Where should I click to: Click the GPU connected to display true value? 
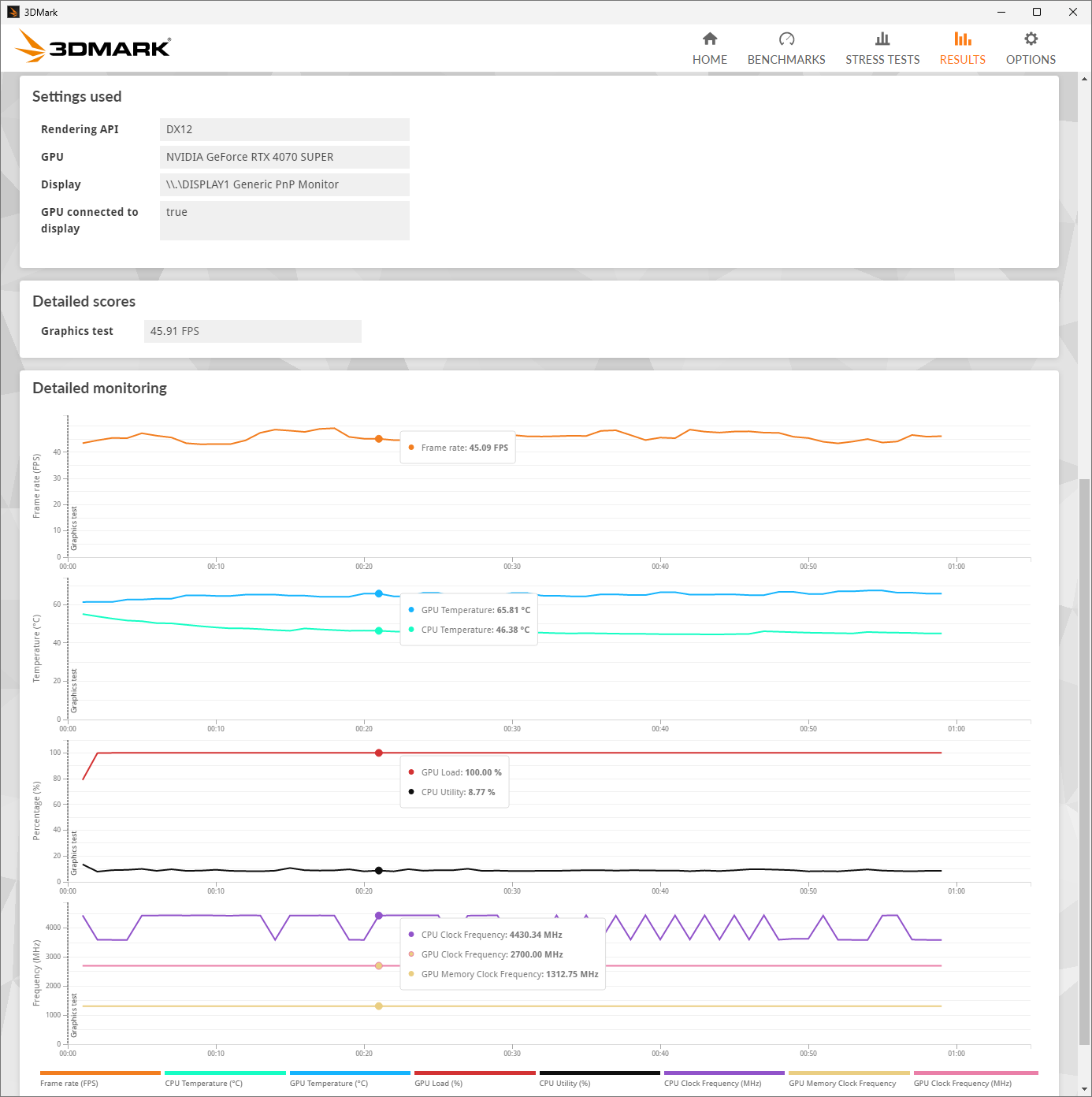point(284,220)
